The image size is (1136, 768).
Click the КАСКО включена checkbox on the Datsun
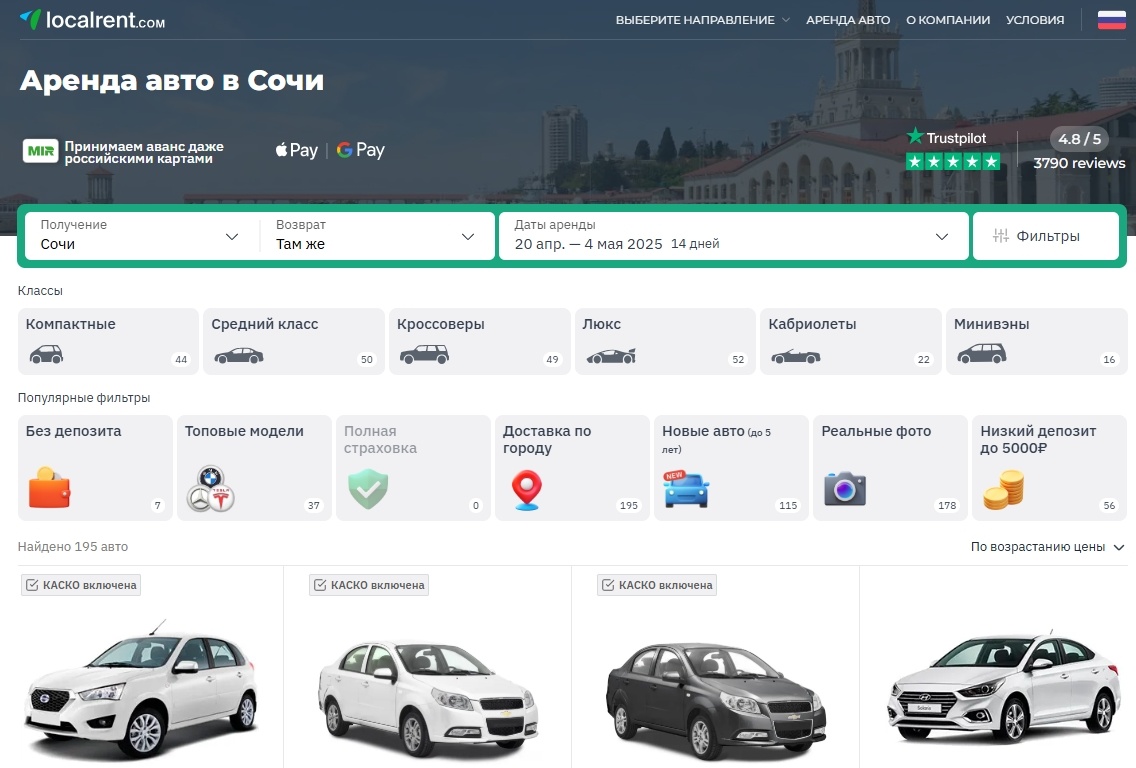coord(80,585)
